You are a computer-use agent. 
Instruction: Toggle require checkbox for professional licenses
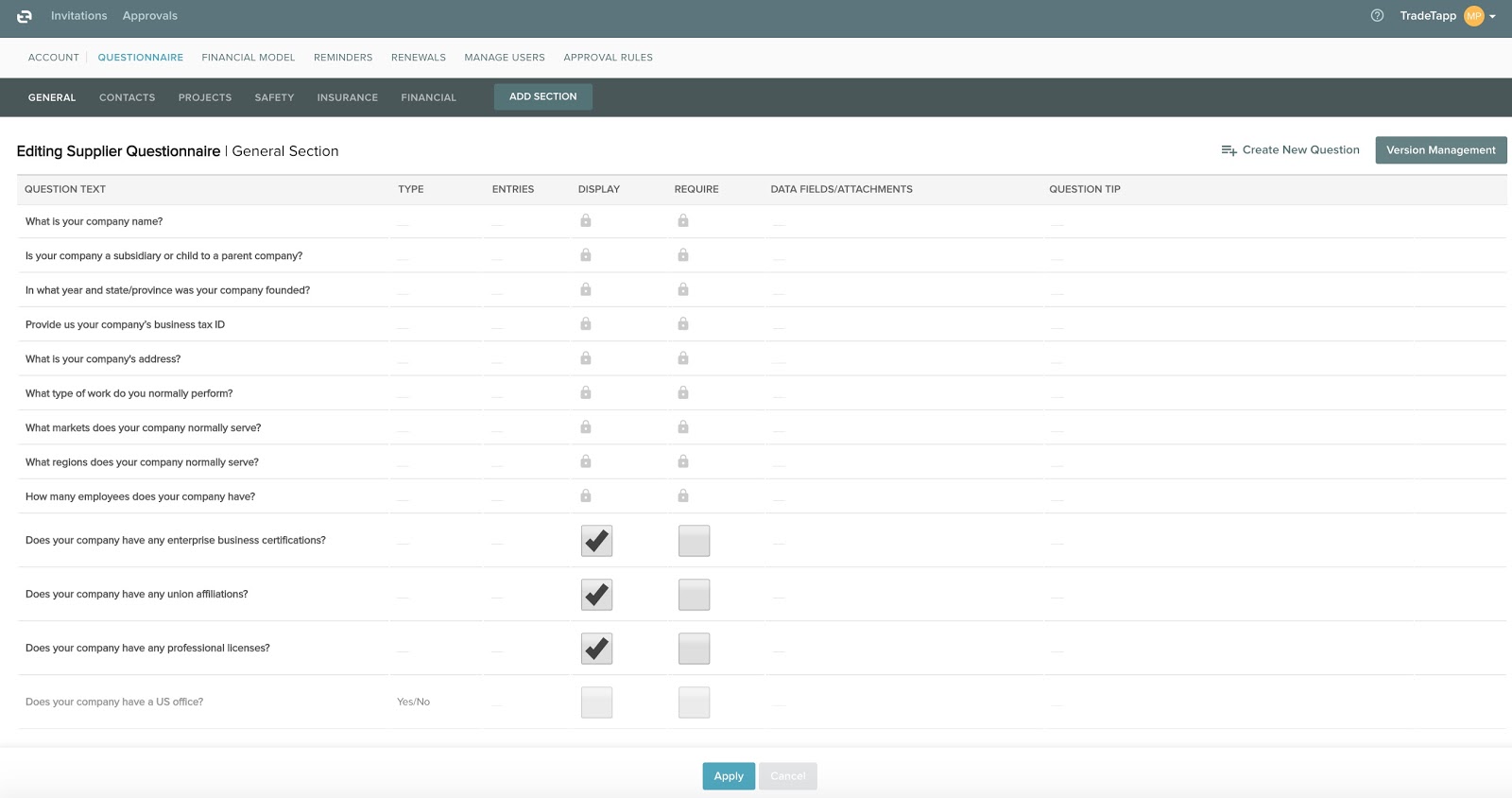point(694,649)
